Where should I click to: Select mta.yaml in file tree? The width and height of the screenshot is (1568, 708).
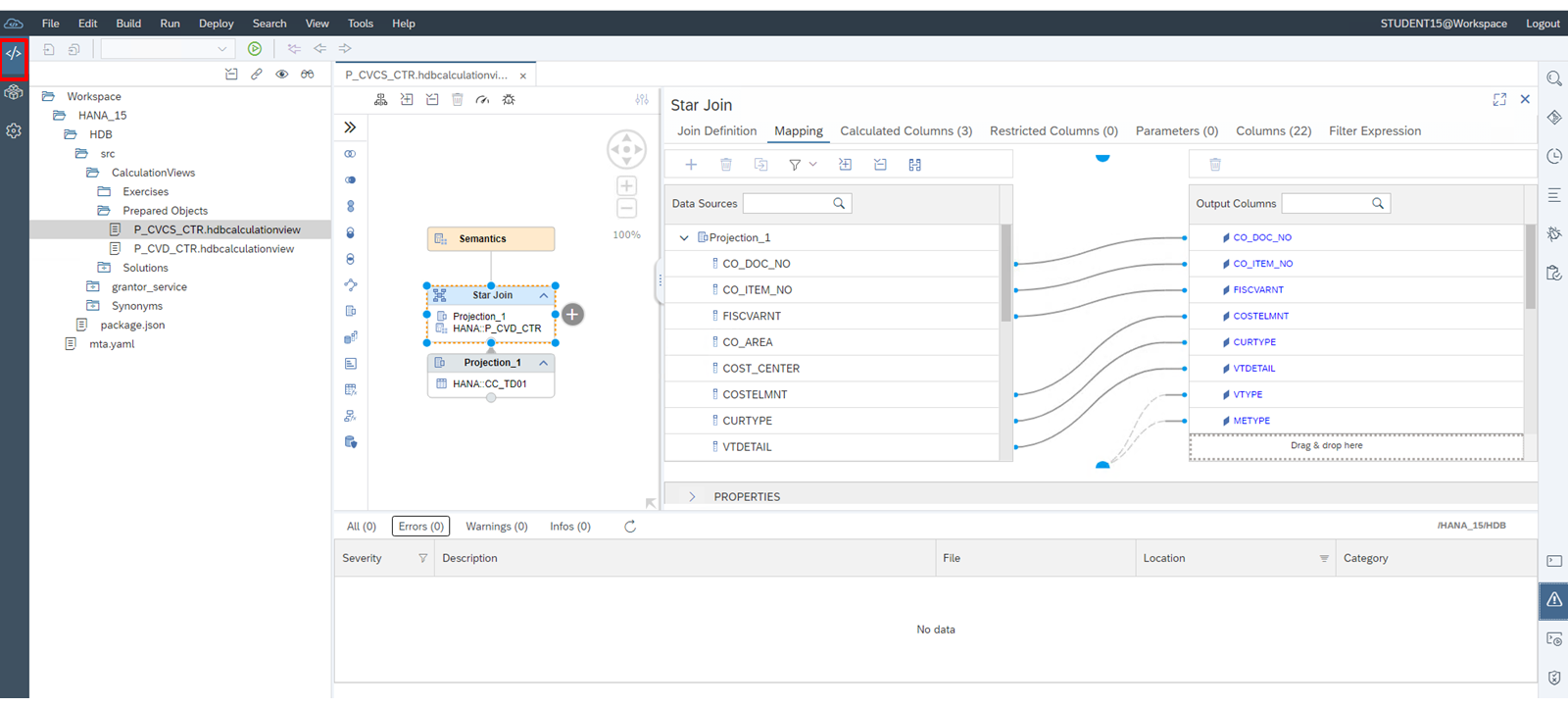(112, 344)
